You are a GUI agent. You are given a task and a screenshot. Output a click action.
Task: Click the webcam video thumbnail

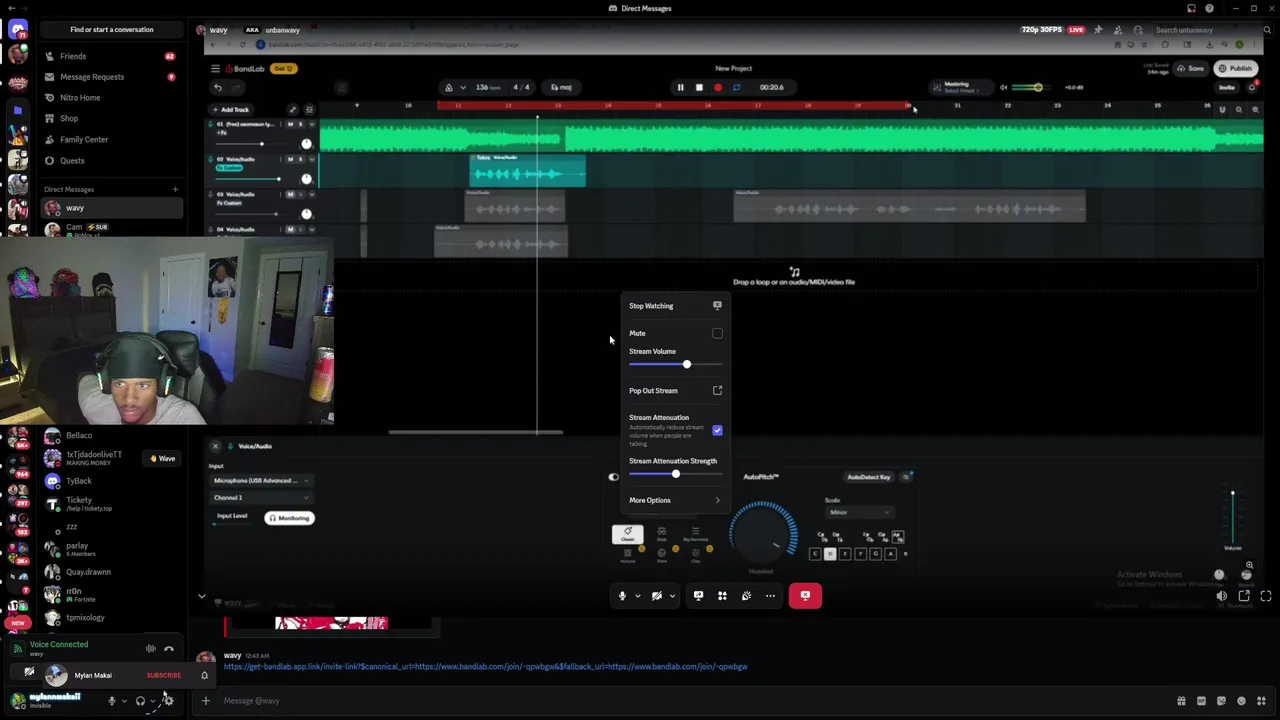(167, 333)
